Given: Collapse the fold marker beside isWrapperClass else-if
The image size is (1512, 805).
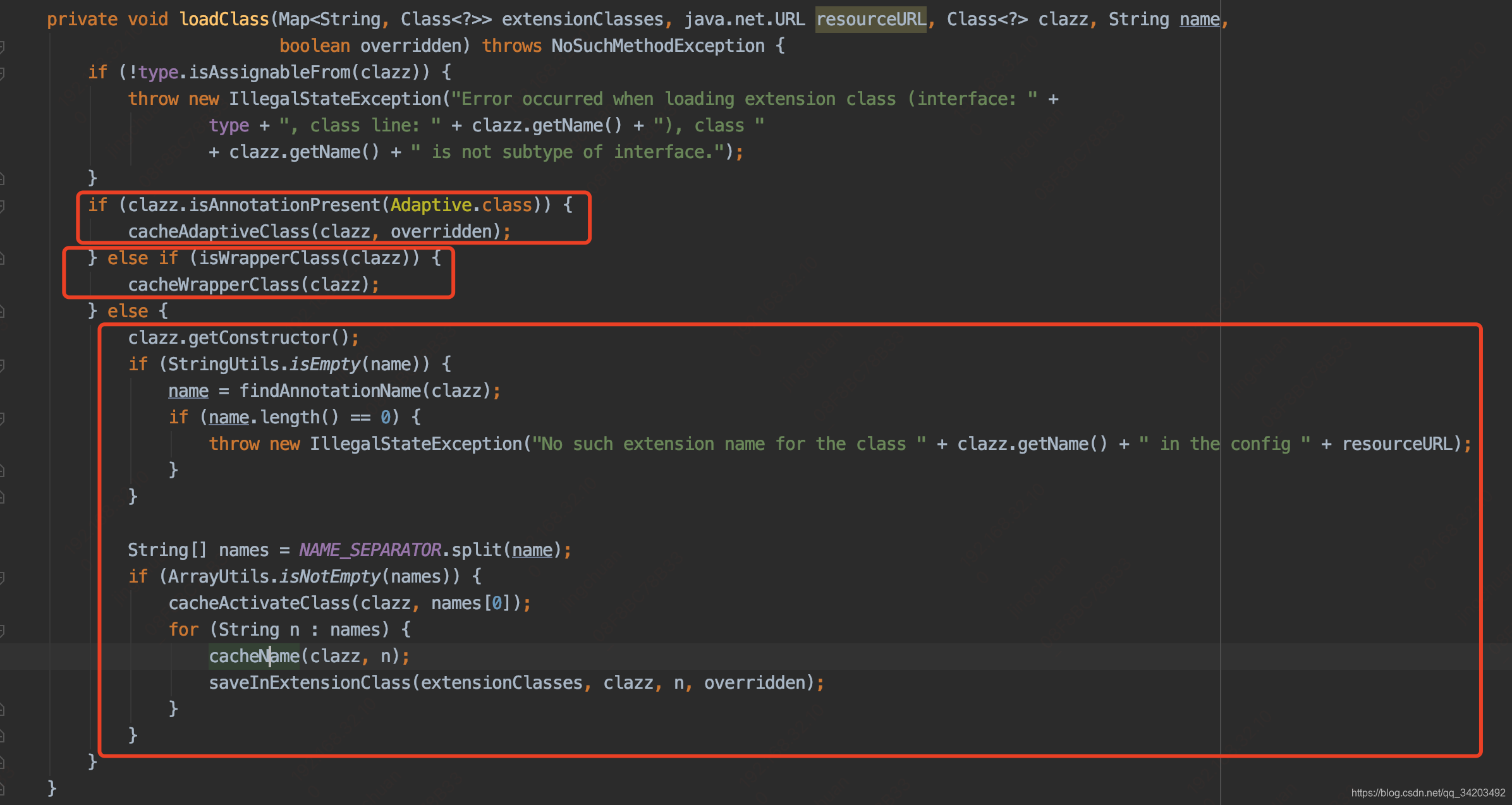Looking at the screenshot, I should click(2, 259).
